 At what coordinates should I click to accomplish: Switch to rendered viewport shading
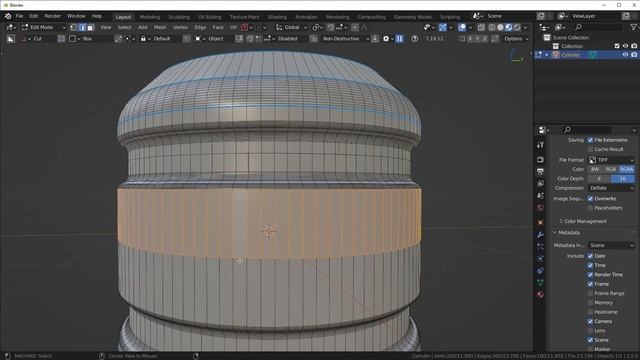tap(517, 27)
